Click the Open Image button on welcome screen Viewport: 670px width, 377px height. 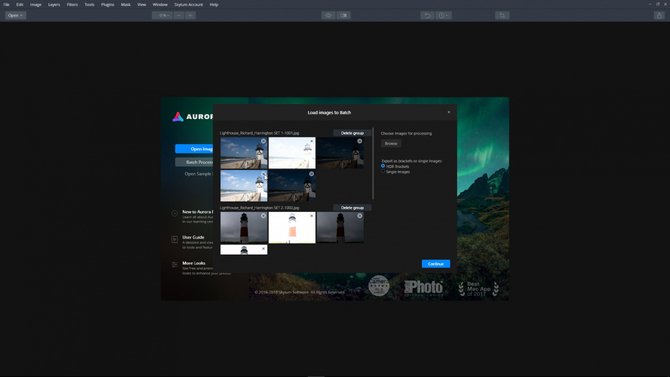(x=194, y=149)
